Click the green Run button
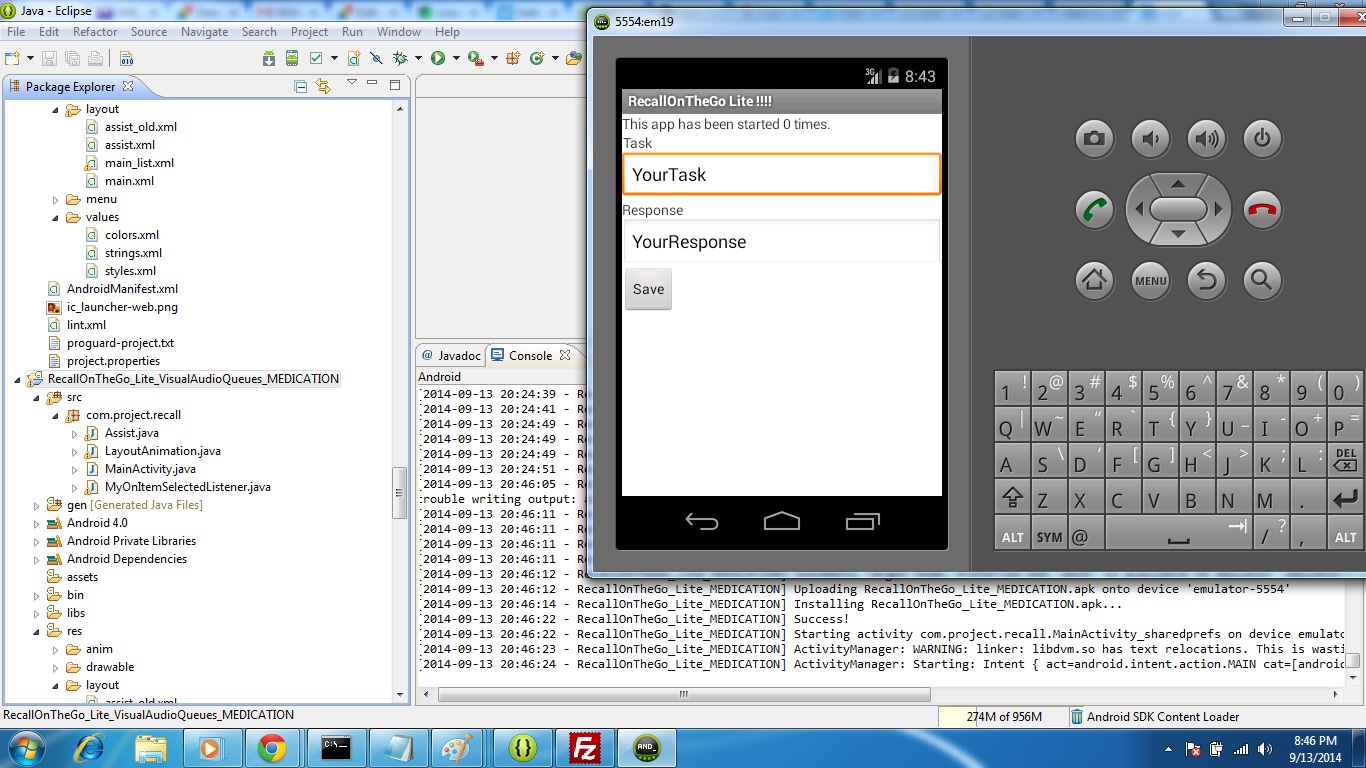The image size is (1366, 768). [438, 58]
